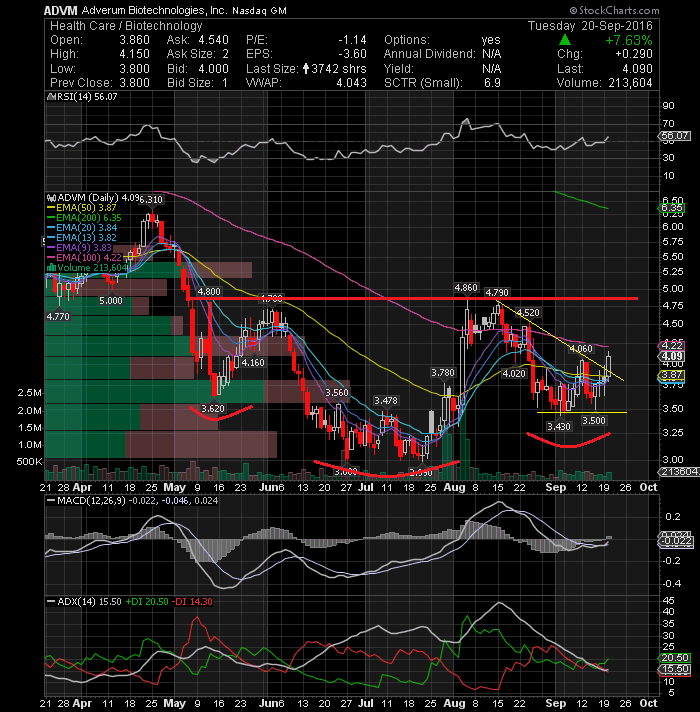Click the EMA(13) 3.82 legend entry

(x=86, y=237)
